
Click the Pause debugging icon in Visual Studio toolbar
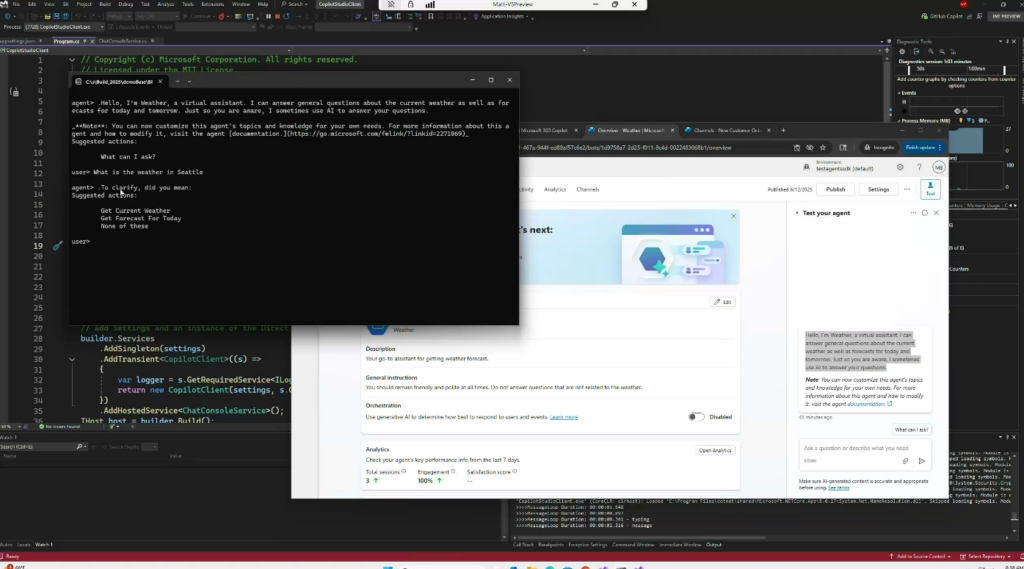(x=268, y=16)
